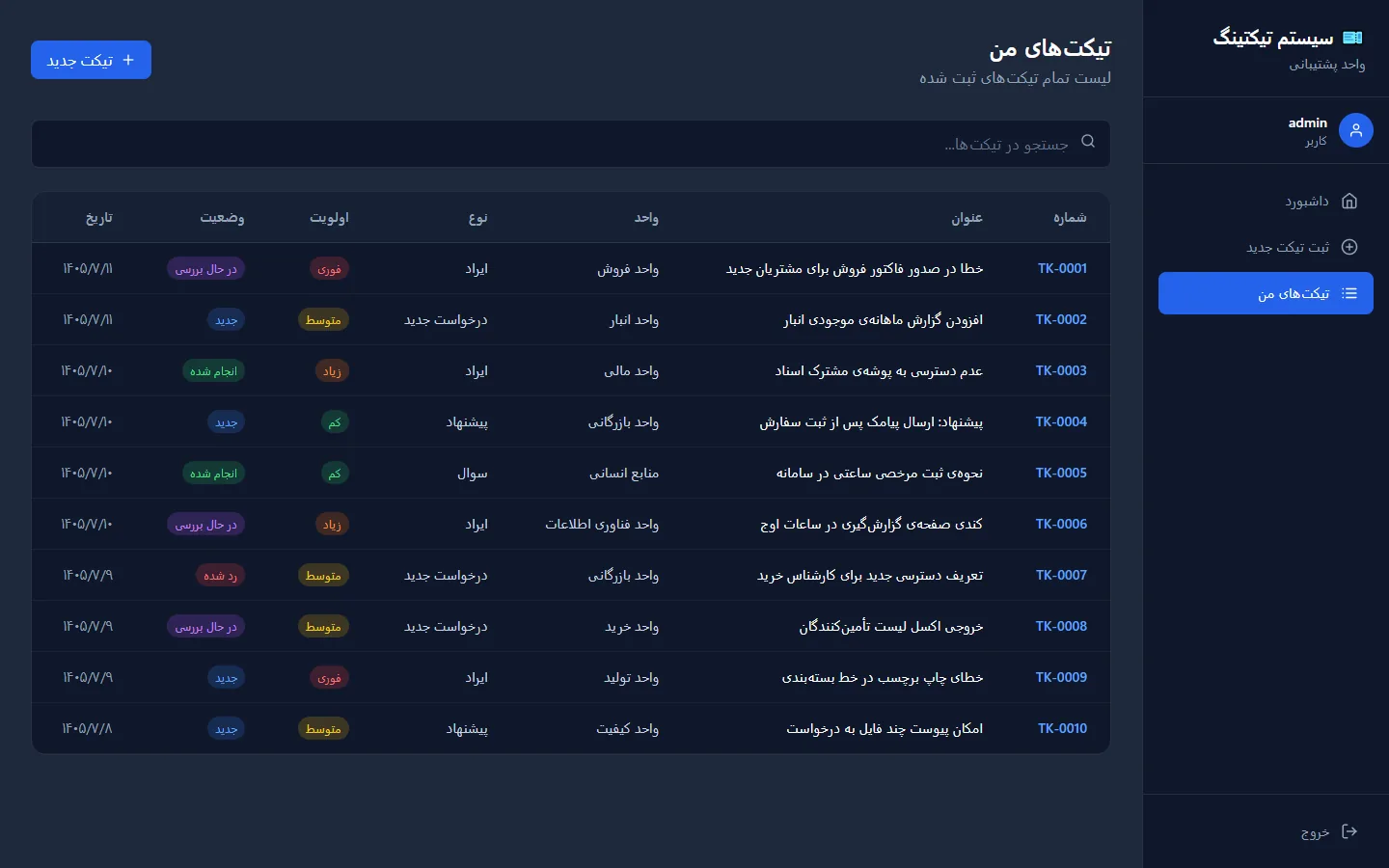This screenshot has width=1389, height=868.
Task: Create a ticket with تیکت جدید button
Action: [91, 60]
